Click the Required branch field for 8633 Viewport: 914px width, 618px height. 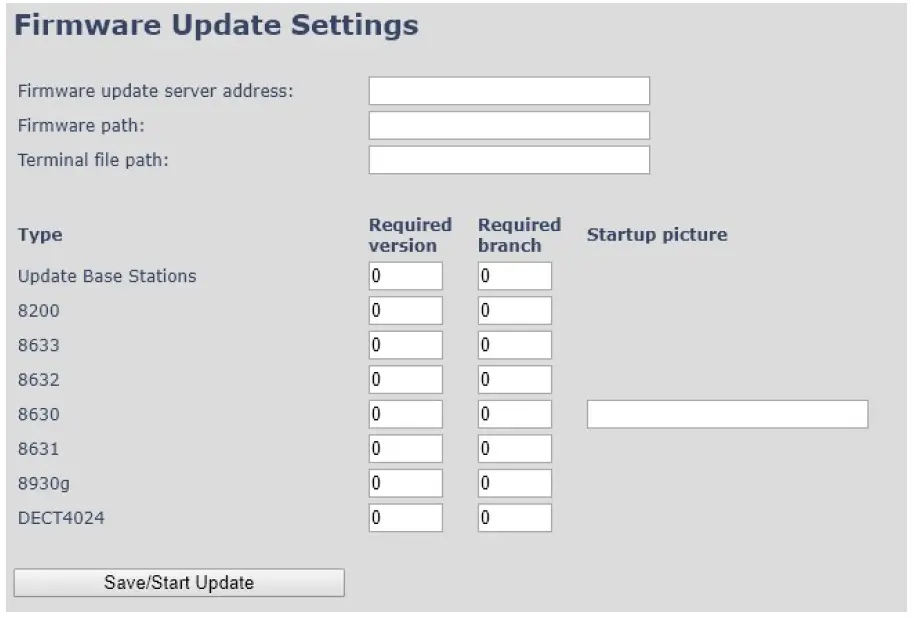pyautogui.click(x=513, y=344)
